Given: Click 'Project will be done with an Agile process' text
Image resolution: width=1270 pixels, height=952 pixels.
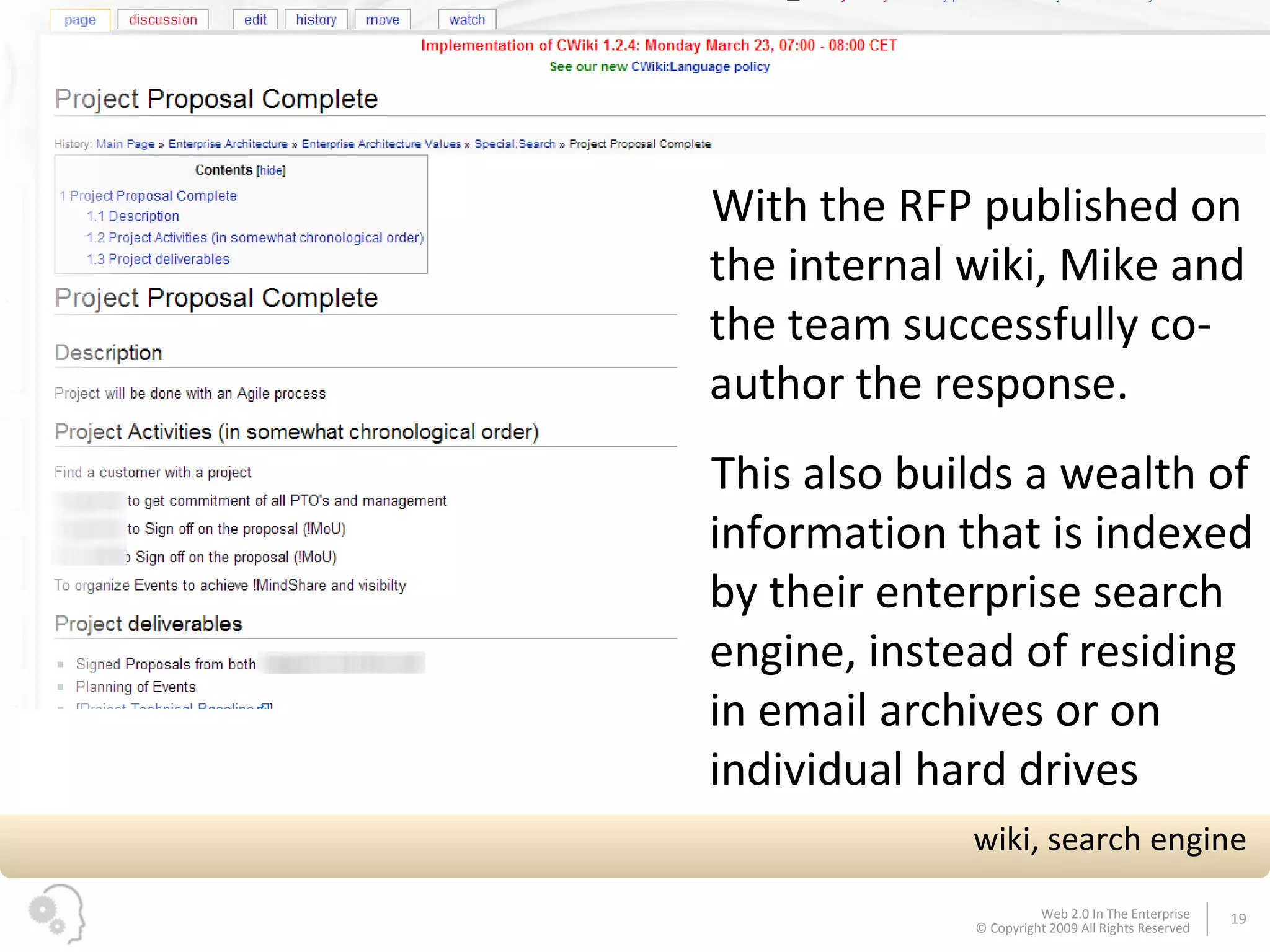Looking at the screenshot, I should tap(190, 394).
